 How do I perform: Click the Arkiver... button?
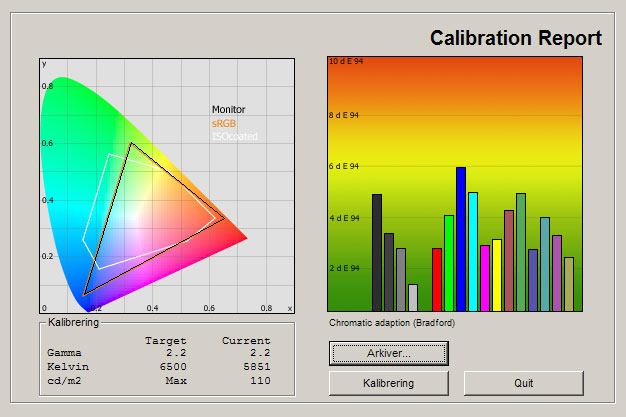389,353
